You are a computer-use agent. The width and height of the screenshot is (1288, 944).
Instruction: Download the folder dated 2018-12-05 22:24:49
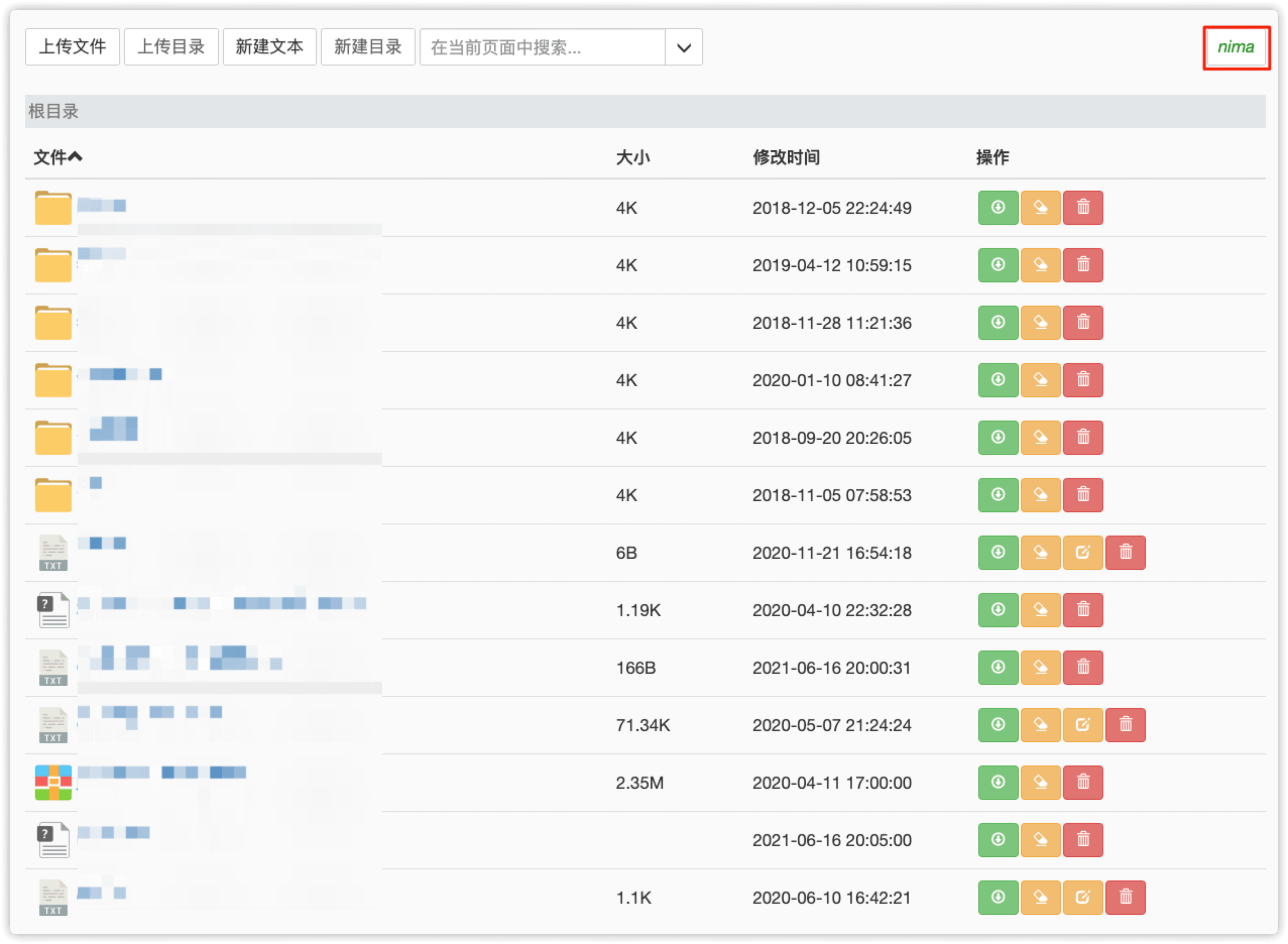[998, 207]
